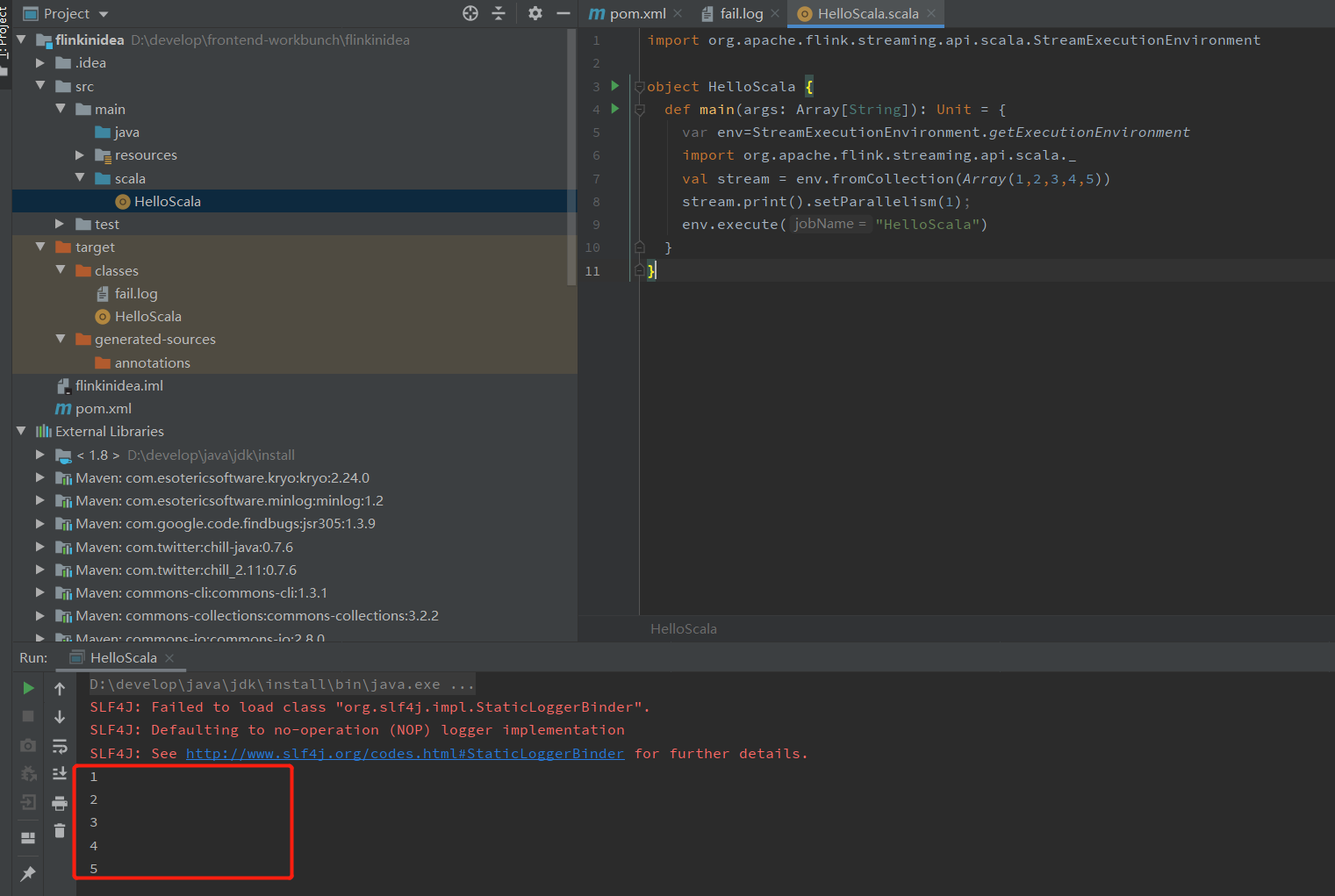This screenshot has width=1335, height=896.
Task: Print console output with printer icon
Action: [60, 803]
